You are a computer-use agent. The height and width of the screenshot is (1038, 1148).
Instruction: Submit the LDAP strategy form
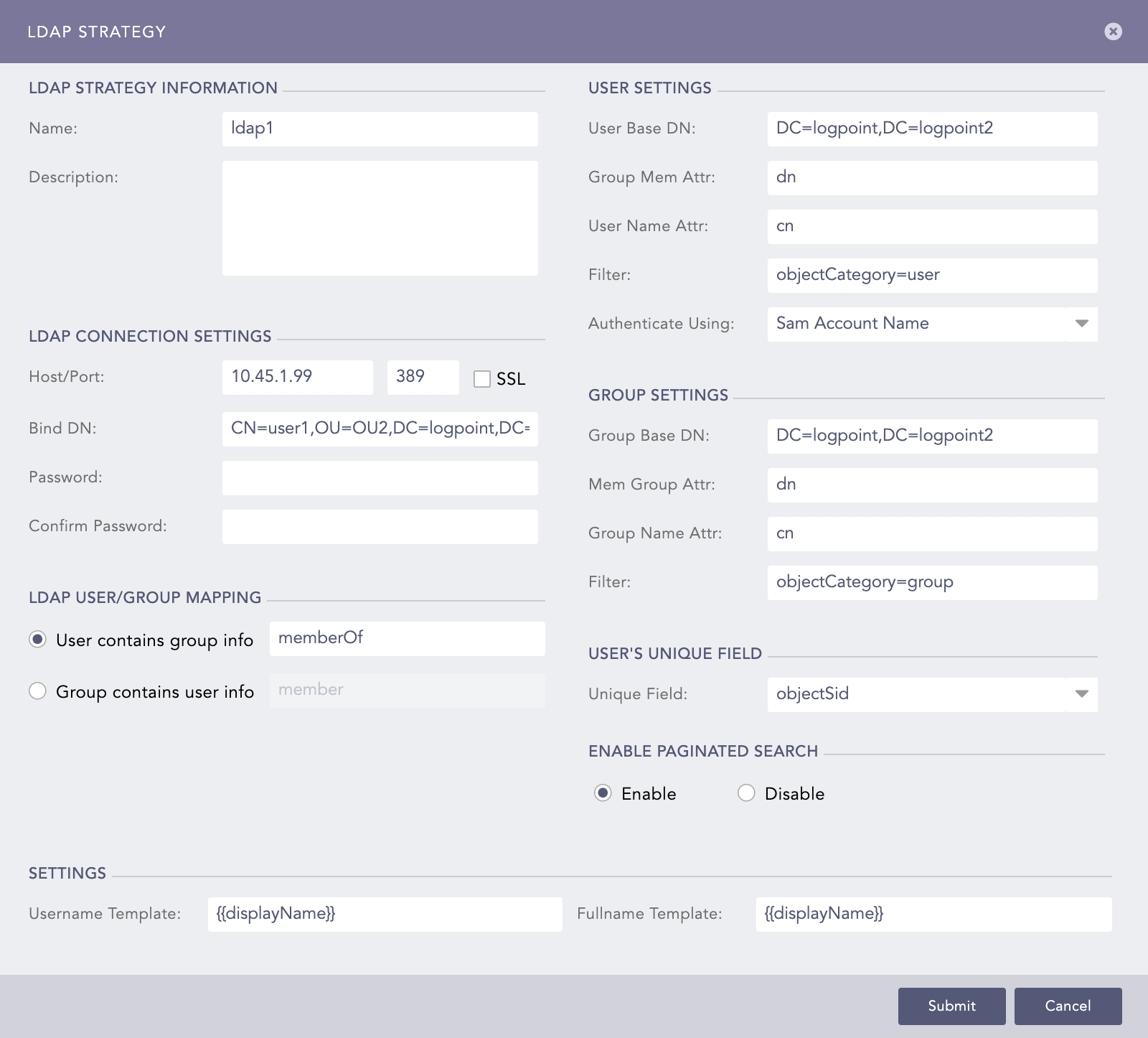(951, 1006)
